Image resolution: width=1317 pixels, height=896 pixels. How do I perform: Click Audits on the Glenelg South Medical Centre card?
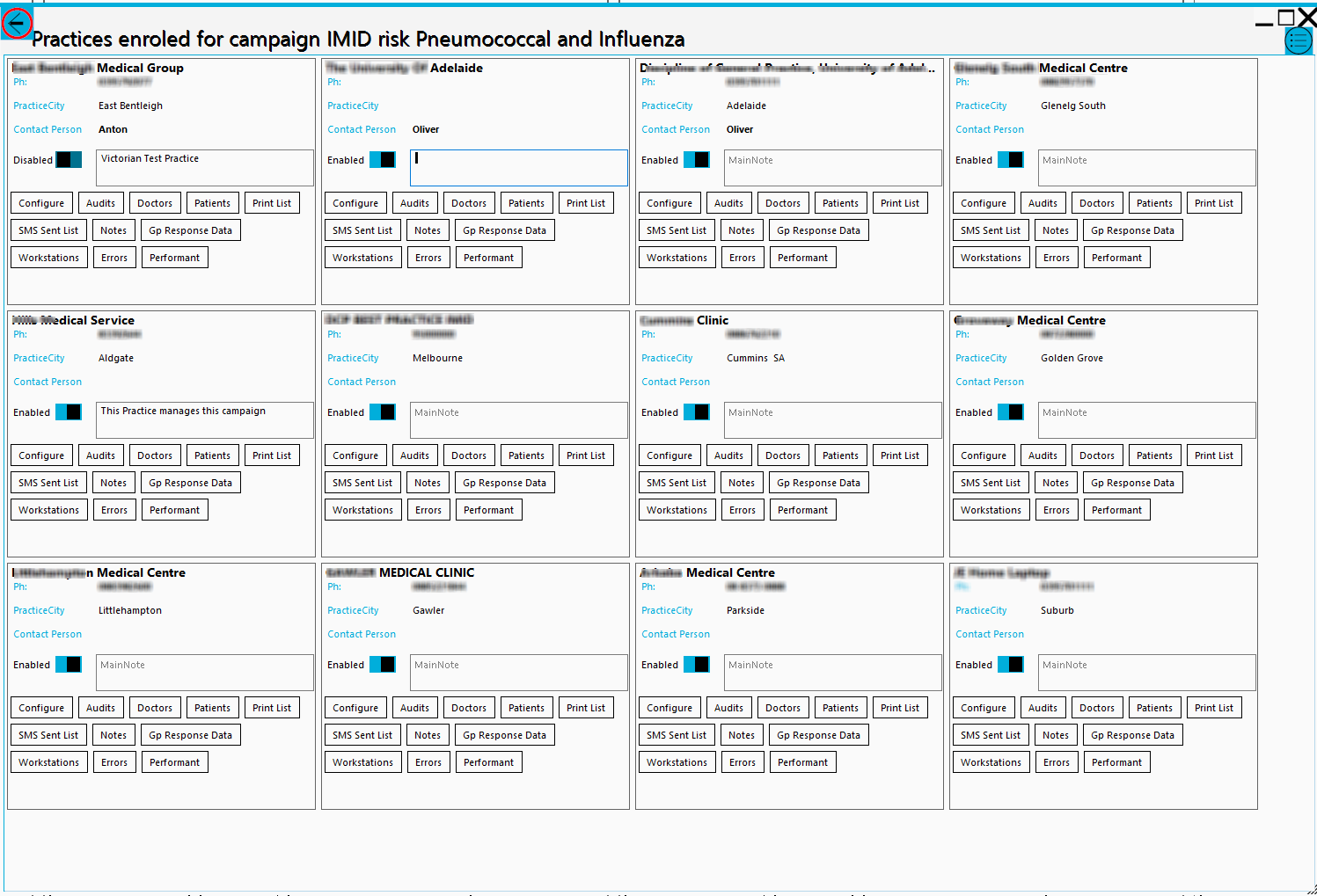(x=1043, y=202)
